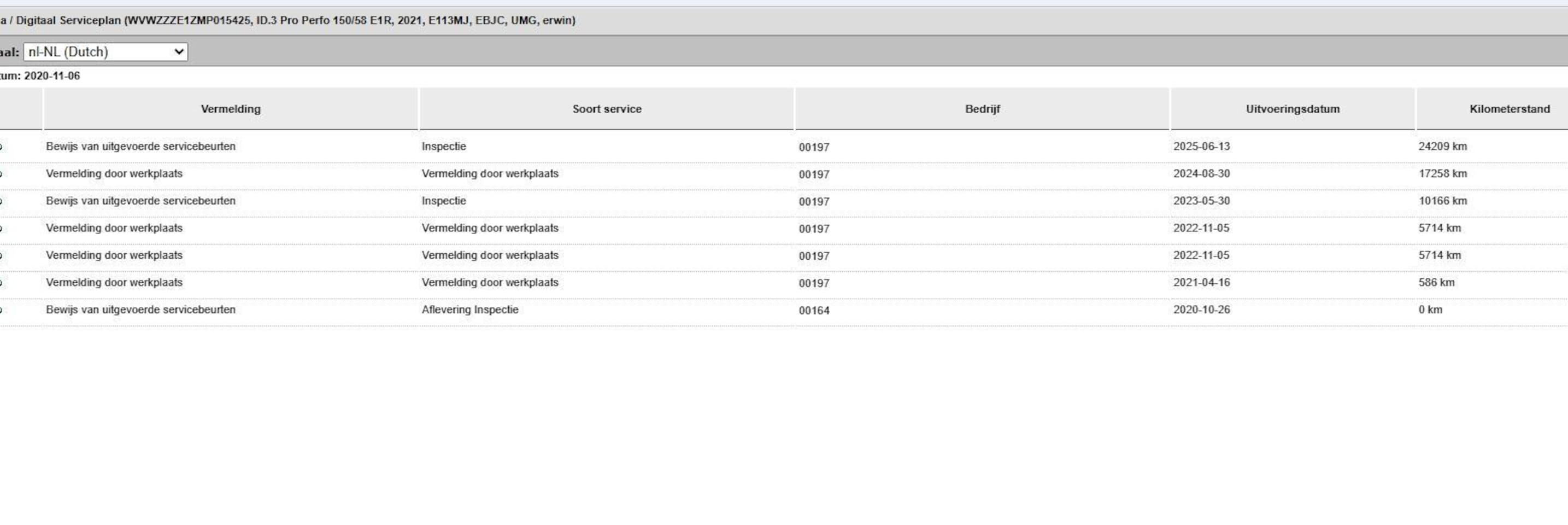Click the 2025-06-13 execution date cell
The height and width of the screenshot is (525, 1568).
[x=1201, y=147]
